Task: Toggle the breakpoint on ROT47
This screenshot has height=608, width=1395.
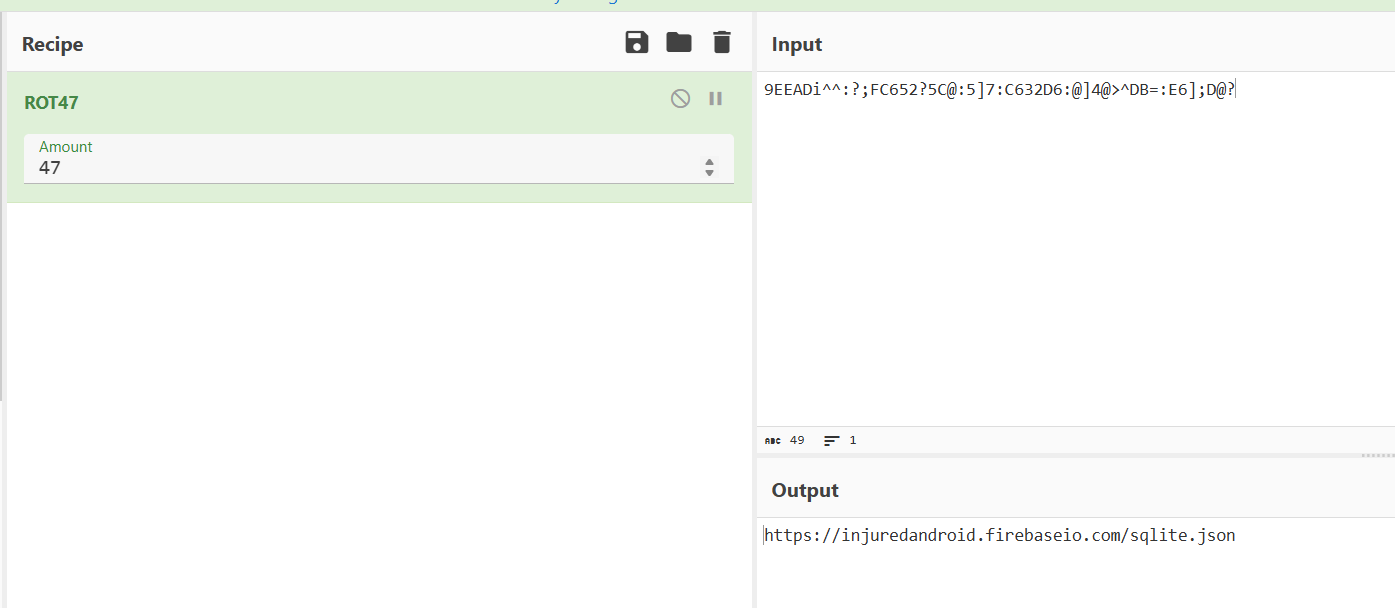Action: tap(716, 98)
